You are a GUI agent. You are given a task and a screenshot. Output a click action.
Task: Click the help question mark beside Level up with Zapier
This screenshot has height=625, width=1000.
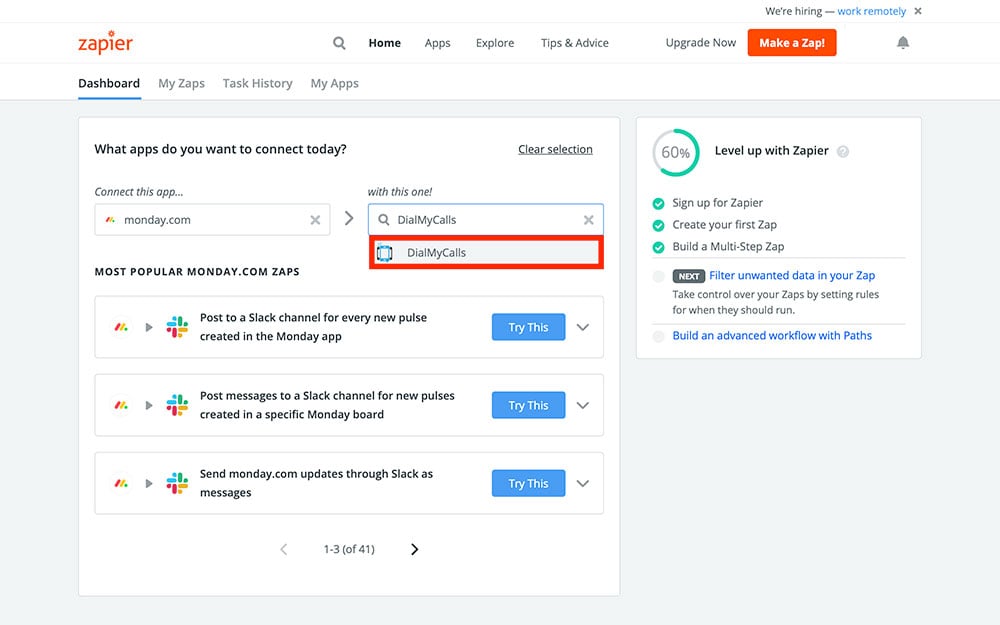[x=843, y=152]
